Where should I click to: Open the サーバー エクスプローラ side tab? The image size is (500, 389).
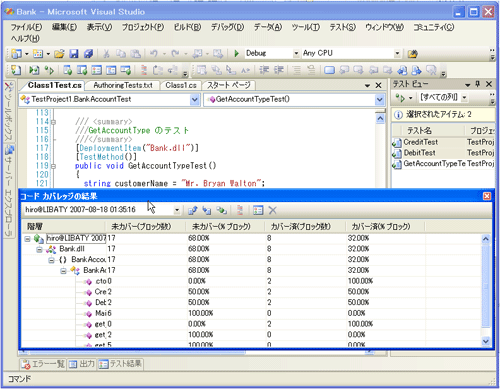(x=9, y=191)
